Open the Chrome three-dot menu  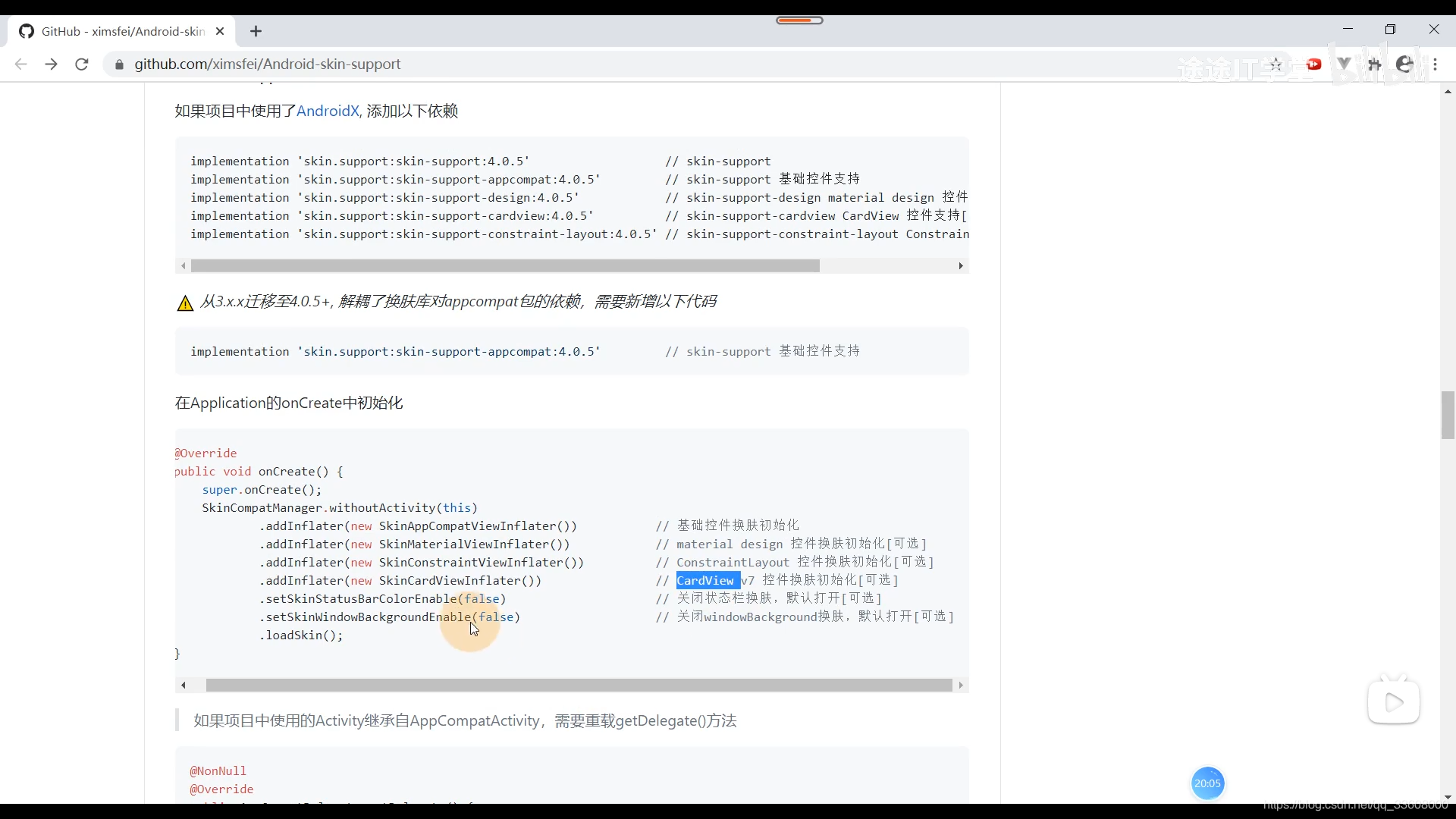coord(1436,64)
